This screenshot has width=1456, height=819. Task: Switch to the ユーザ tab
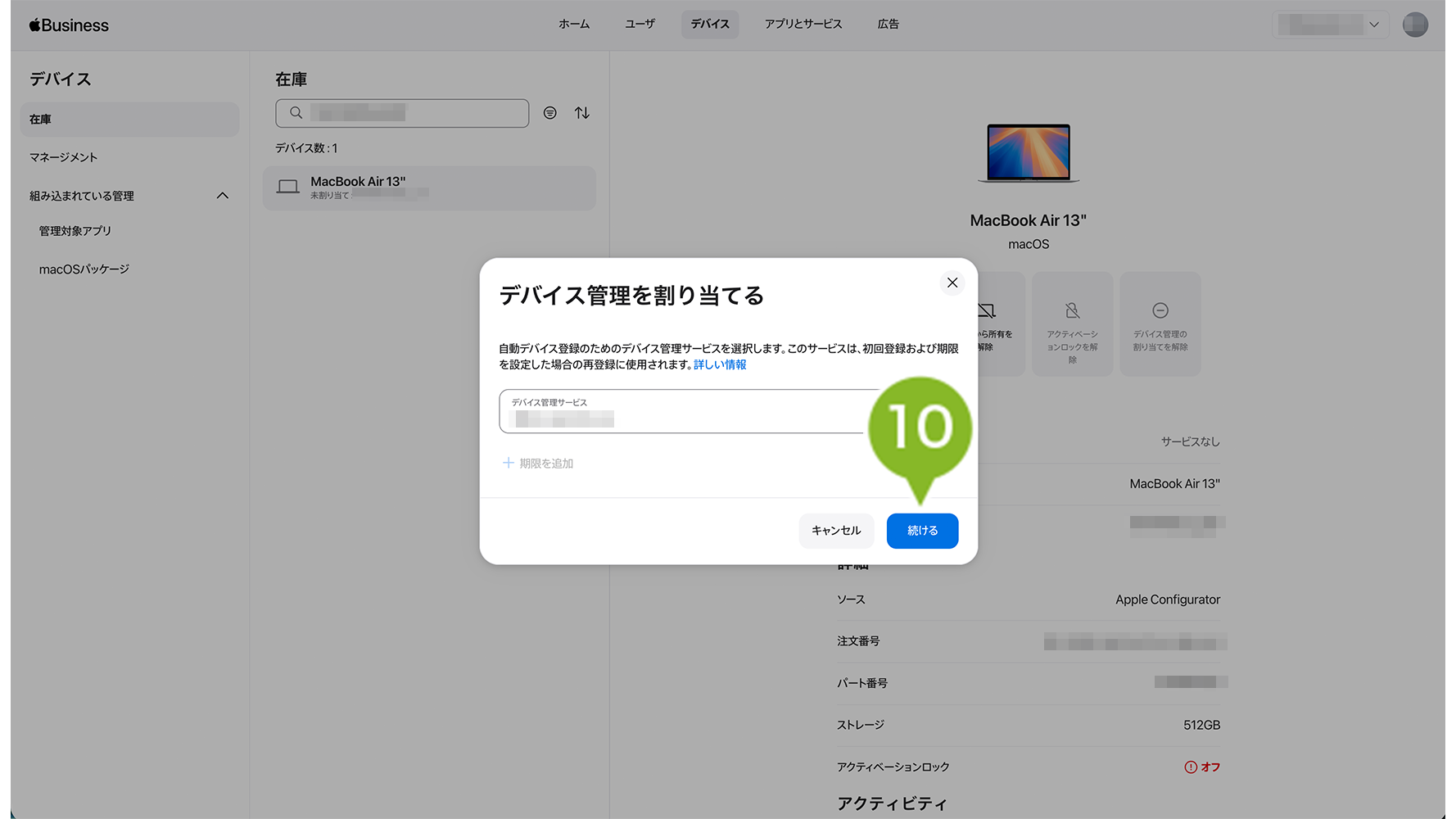point(640,25)
